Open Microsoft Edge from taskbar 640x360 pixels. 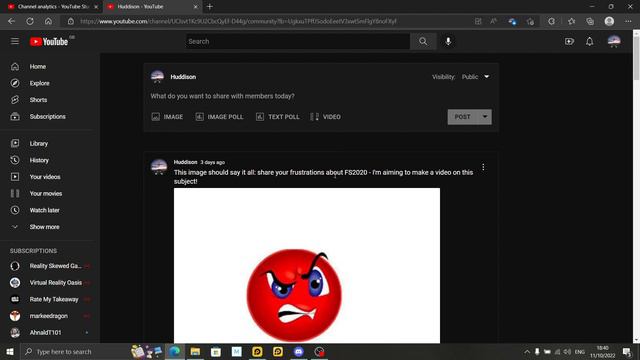tap(175, 351)
